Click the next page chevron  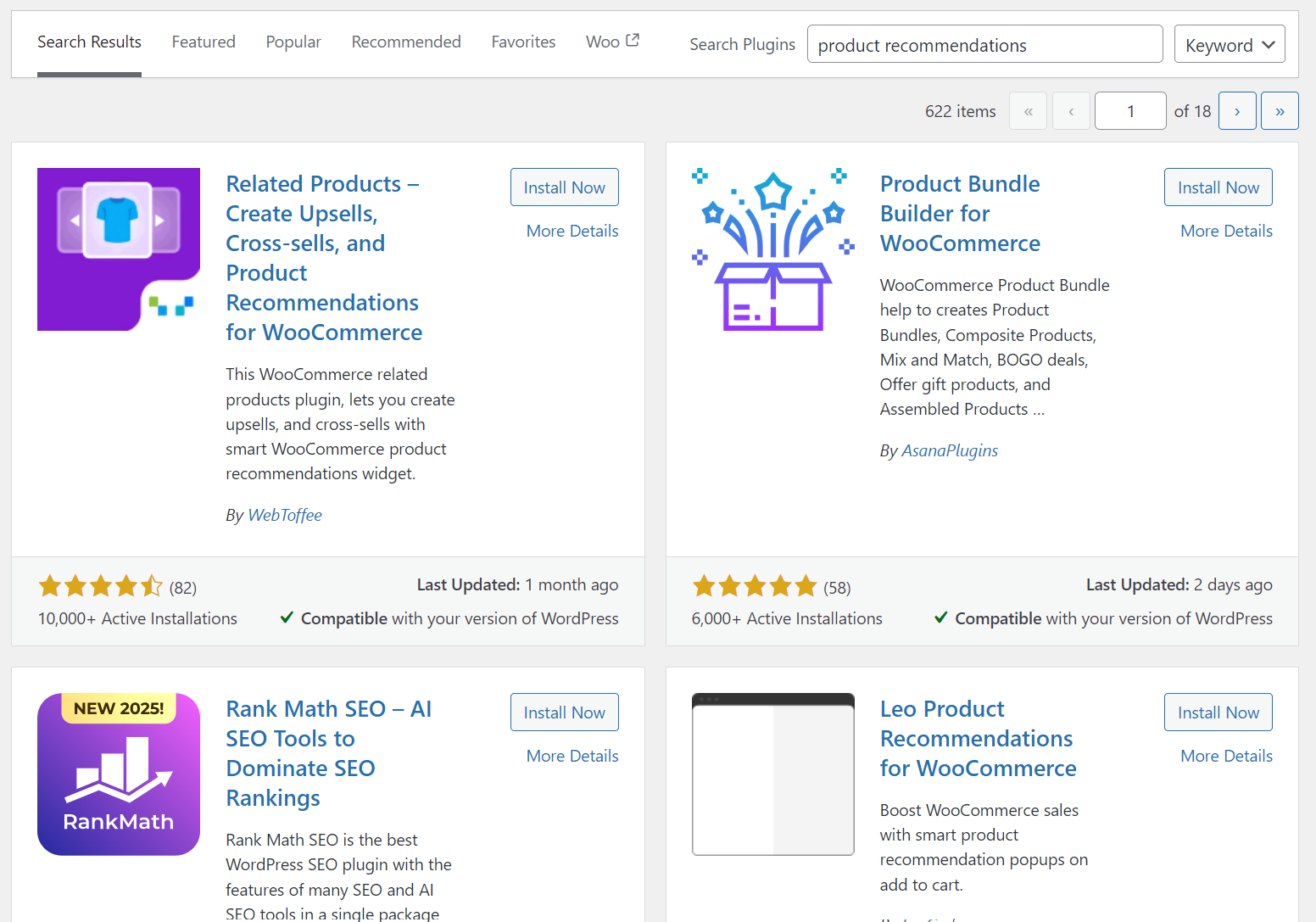(1237, 110)
